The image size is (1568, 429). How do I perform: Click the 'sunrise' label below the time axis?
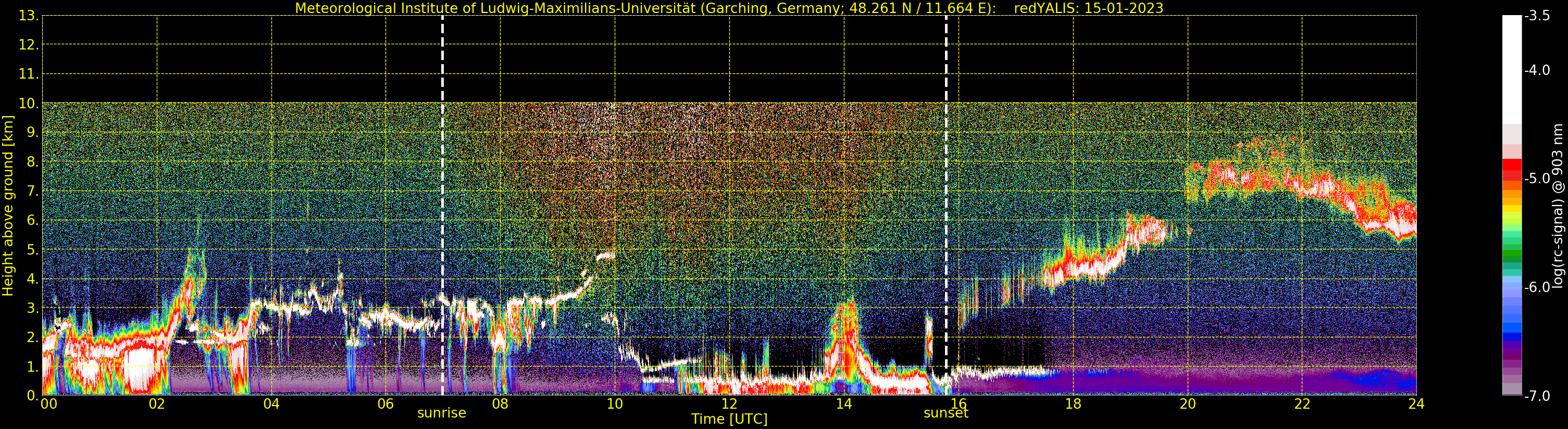pos(442,412)
